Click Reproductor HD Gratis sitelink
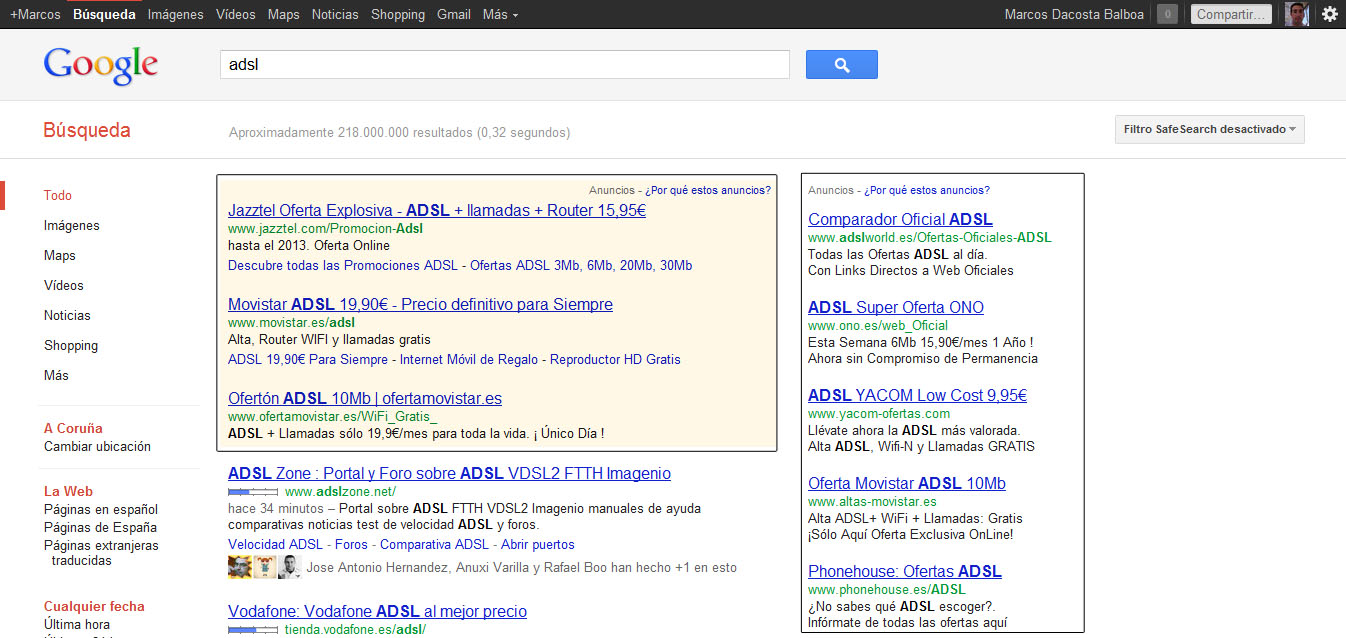 click(x=615, y=359)
